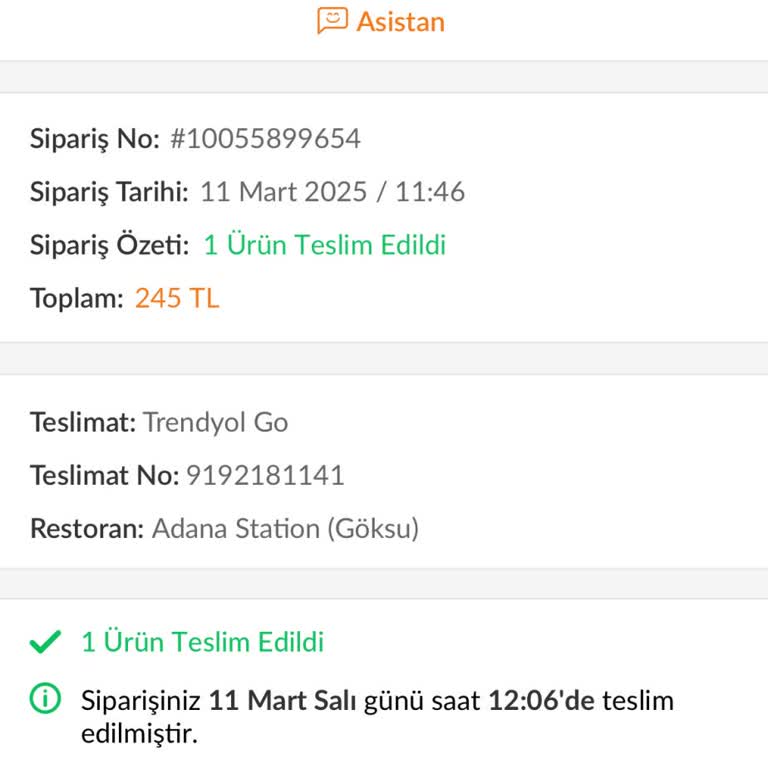Click the bold 12:06'de delivery time
The image size is (768, 768).
click(x=541, y=700)
